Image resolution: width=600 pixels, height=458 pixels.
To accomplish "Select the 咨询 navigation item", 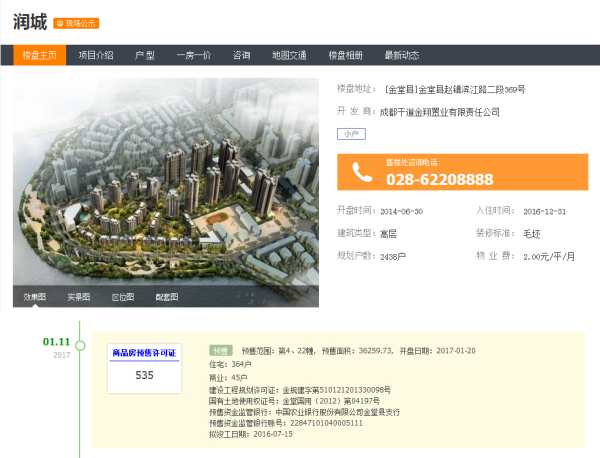I will click(x=241, y=55).
